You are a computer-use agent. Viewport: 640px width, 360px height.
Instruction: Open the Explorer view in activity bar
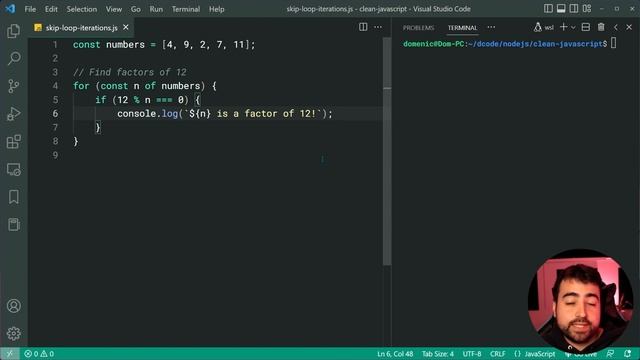(x=13, y=31)
